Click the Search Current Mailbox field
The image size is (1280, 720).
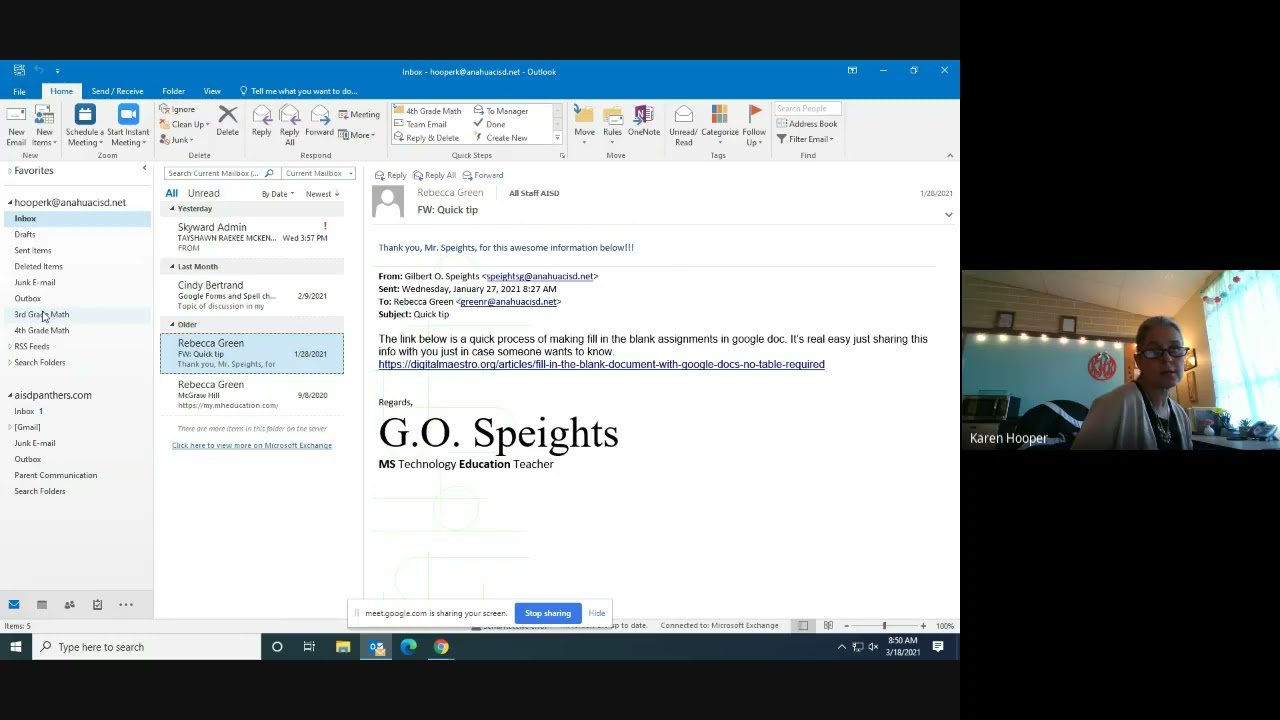click(x=213, y=173)
